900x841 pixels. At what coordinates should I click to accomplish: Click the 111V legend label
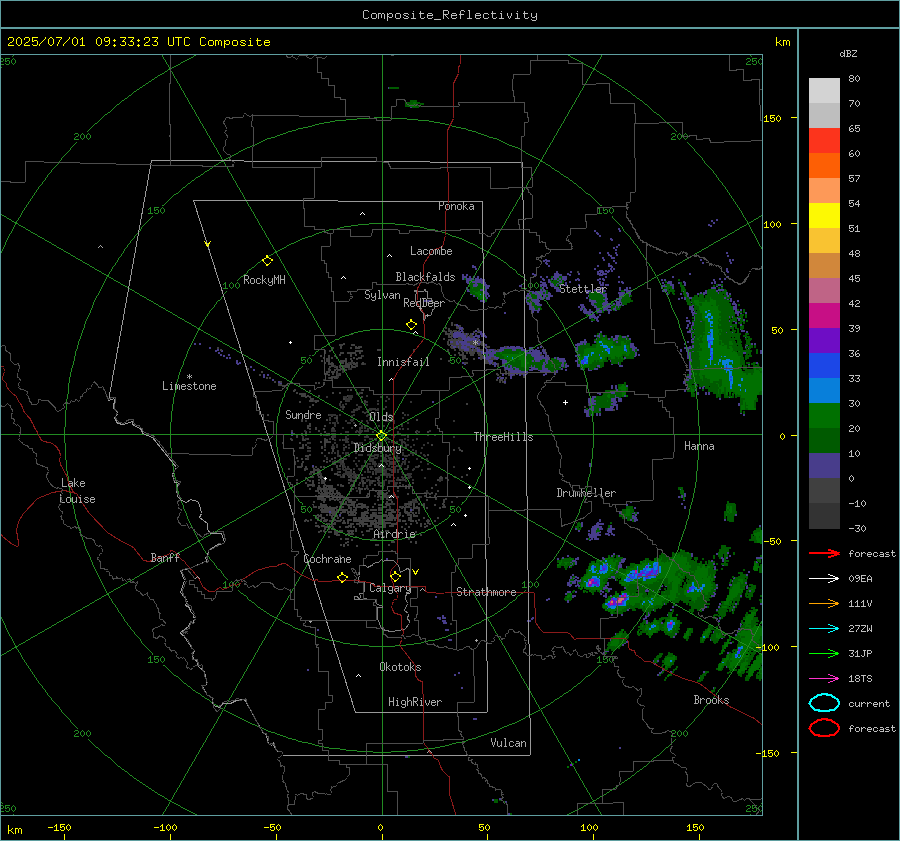pos(860,603)
